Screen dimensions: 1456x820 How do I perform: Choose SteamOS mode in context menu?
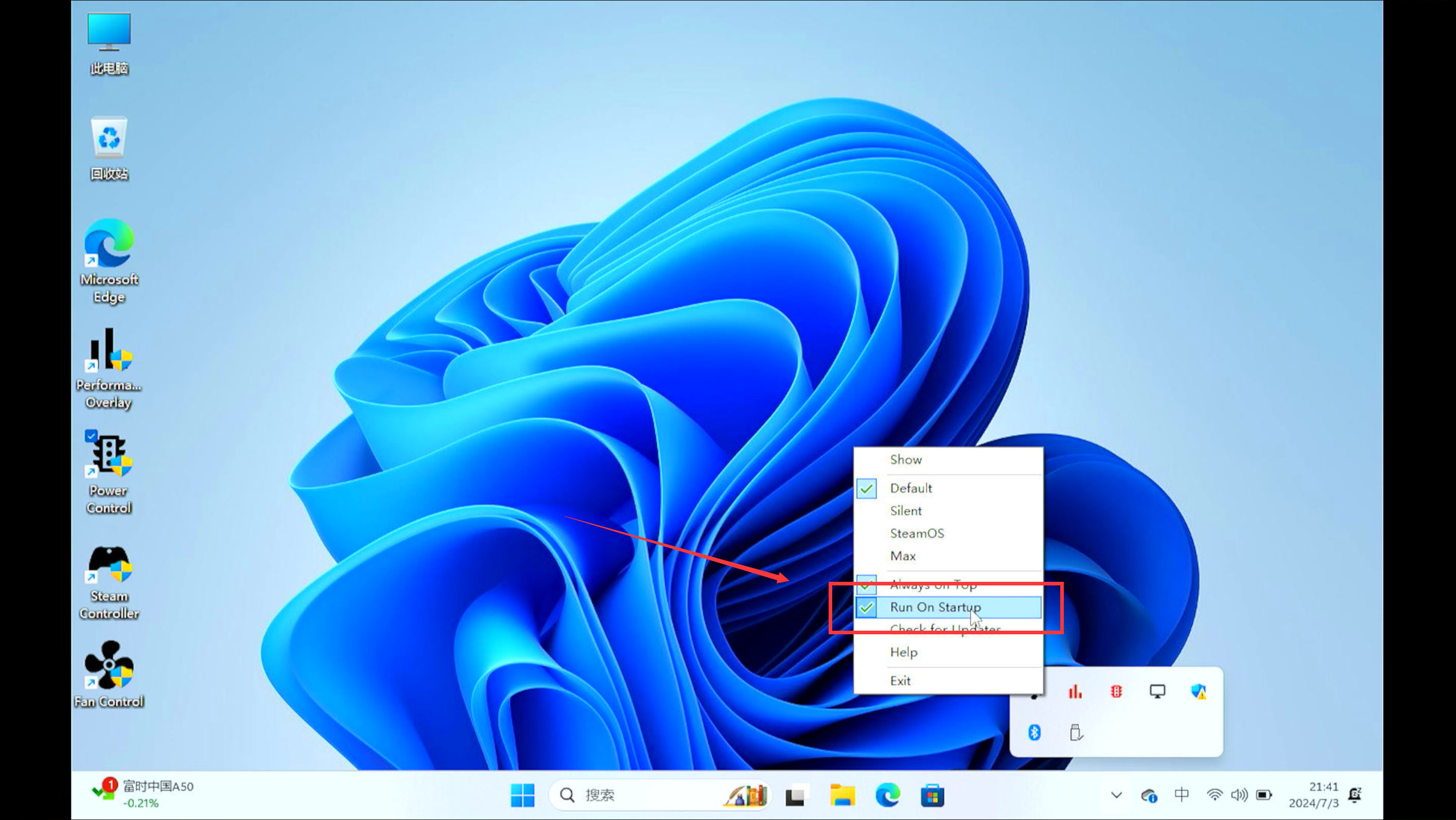pos(917,533)
